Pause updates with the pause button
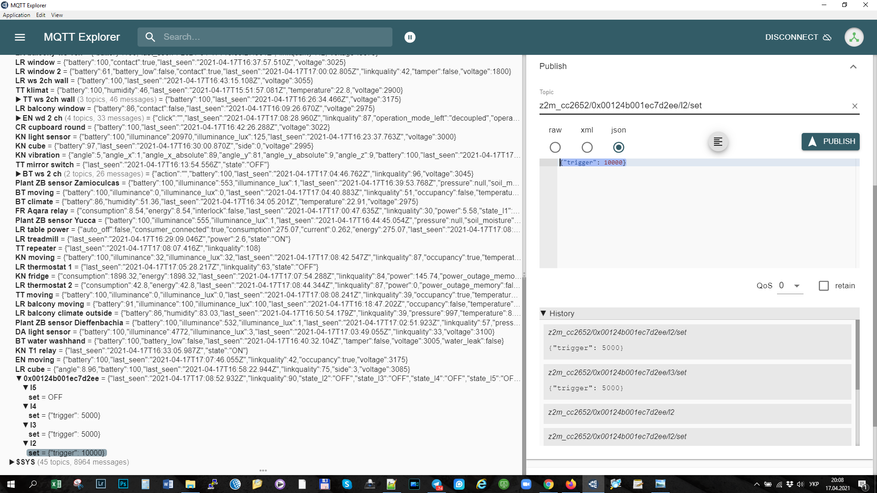877x493 pixels. (x=409, y=37)
